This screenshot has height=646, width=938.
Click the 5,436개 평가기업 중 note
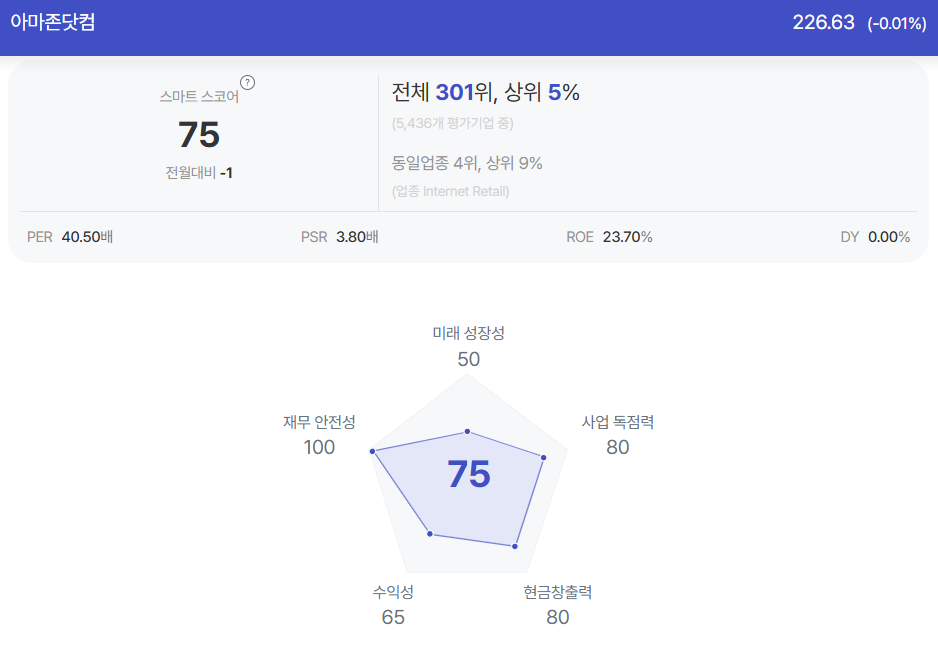(x=453, y=123)
